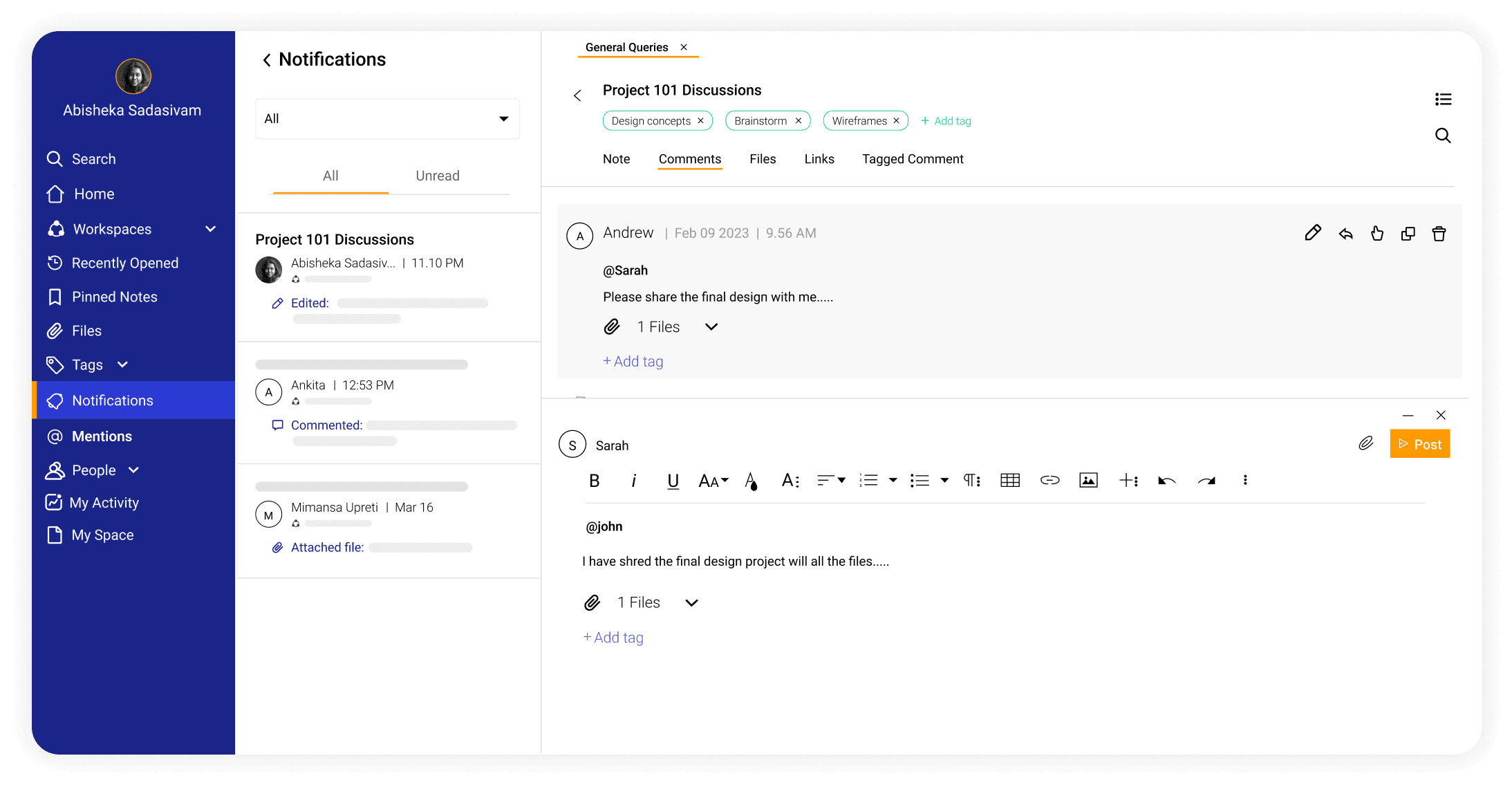Viewport: 1512px width, 785px height.
Task: Add a tag to Sarah's comment
Action: pos(613,637)
